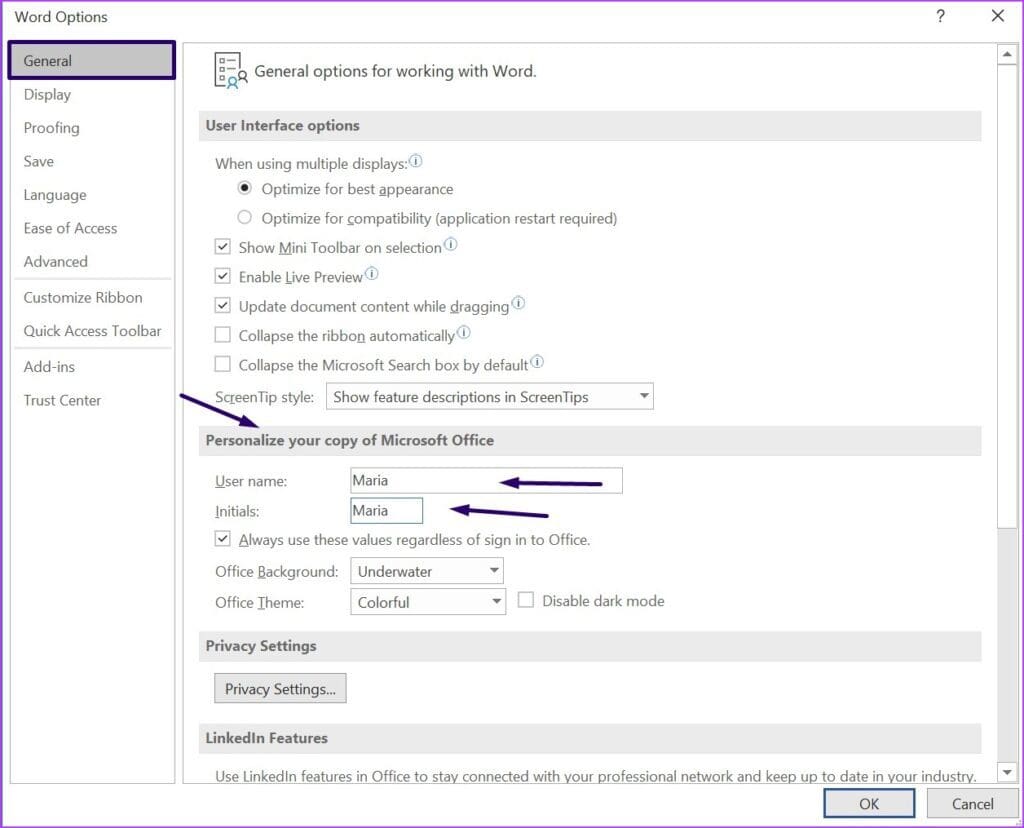Click the General options header icon
This screenshot has height=828, width=1024.
click(x=231, y=71)
